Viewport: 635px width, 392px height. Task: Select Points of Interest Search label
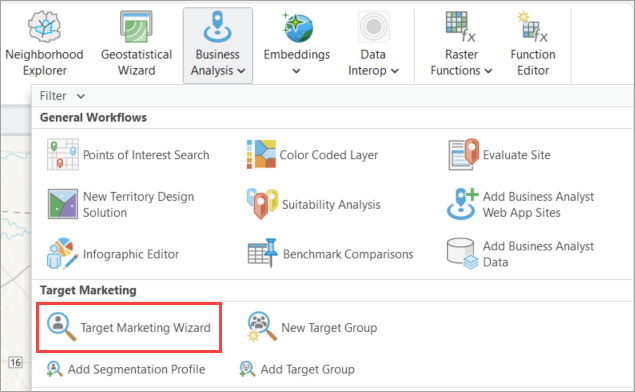coord(146,155)
